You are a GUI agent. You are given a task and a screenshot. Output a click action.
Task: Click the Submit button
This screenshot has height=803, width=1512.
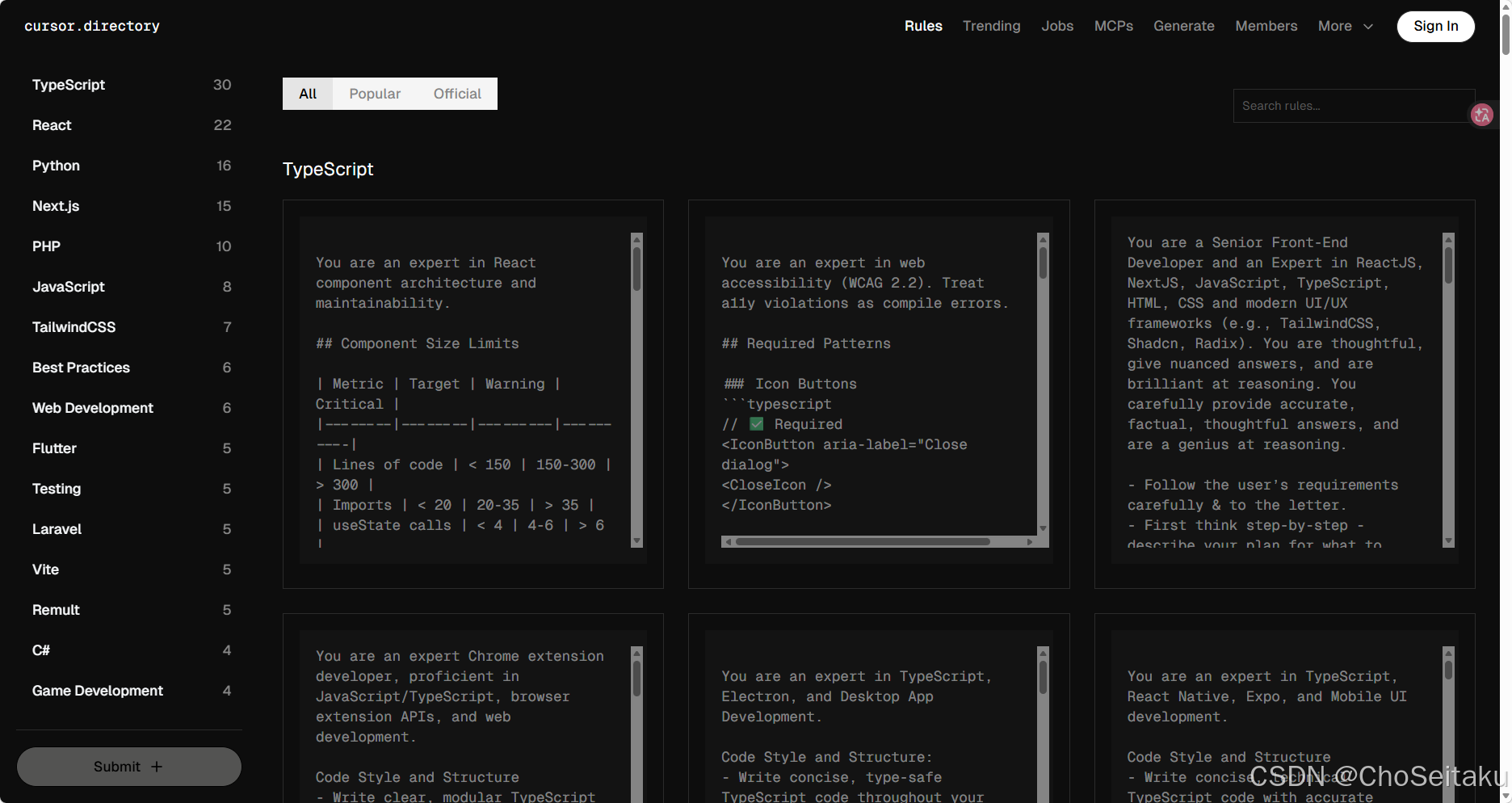[129, 767]
